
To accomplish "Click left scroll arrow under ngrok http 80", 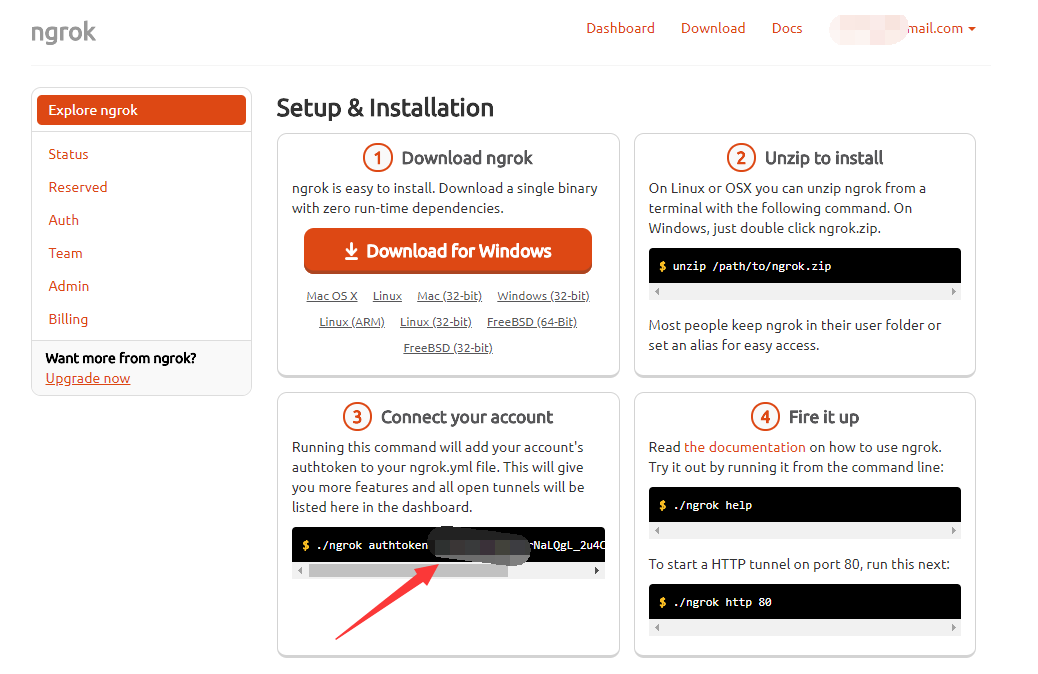I will point(657,627).
